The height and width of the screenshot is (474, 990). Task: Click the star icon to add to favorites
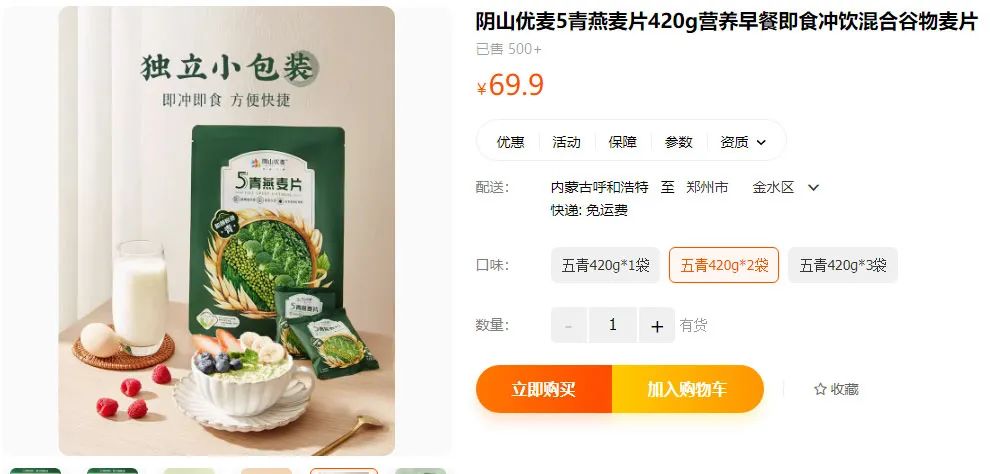820,389
